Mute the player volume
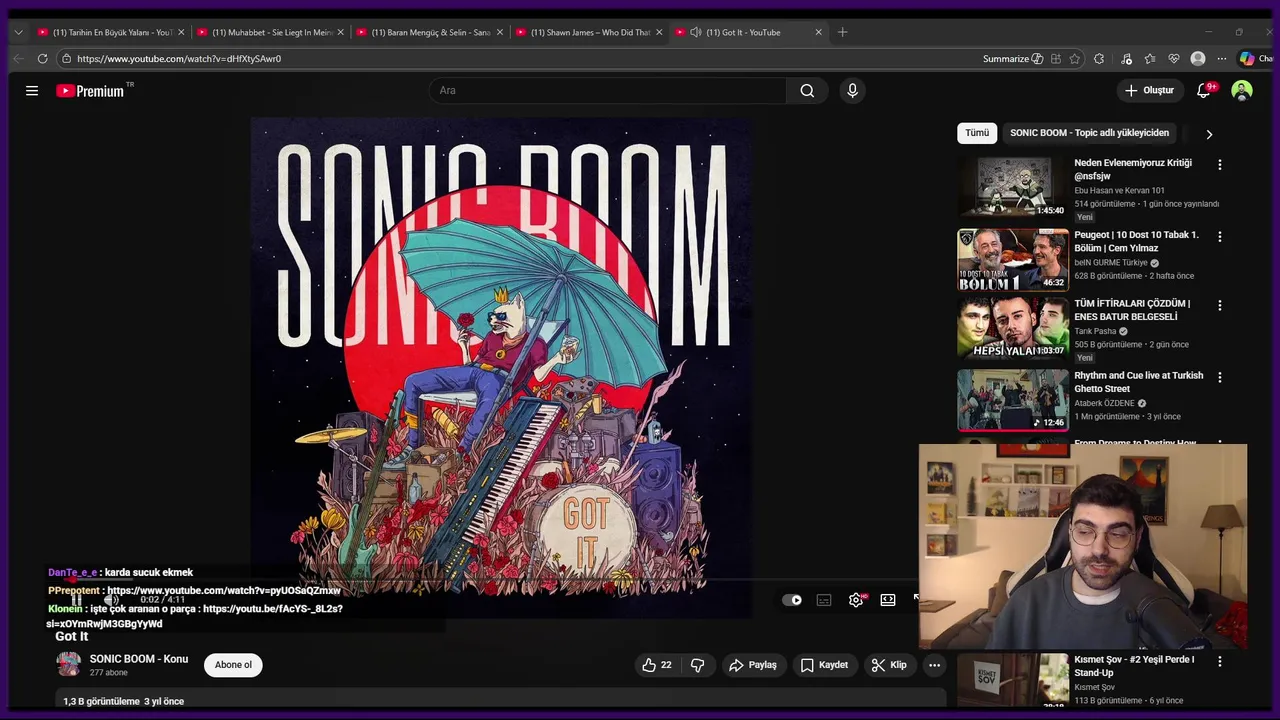1280x720 pixels. click(x=112, y=600)
